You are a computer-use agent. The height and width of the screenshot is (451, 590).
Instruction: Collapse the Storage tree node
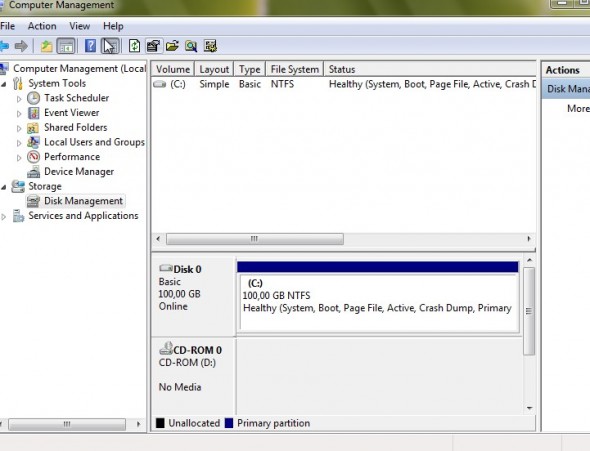coord(4,187)
